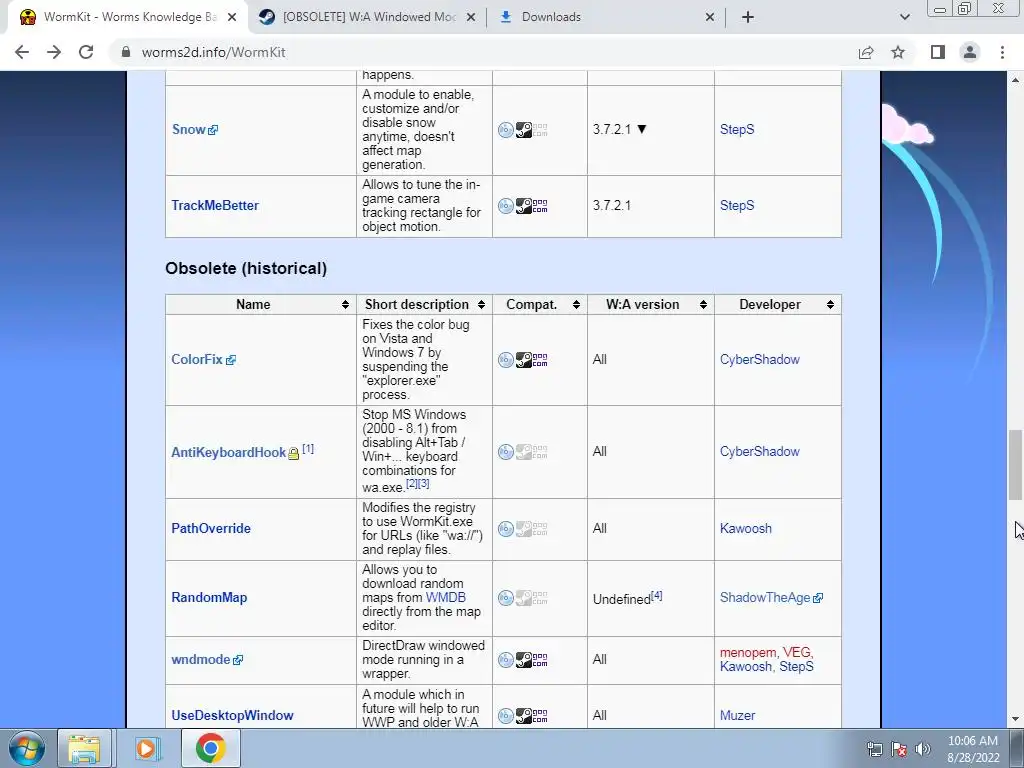Go back to the previous page

pos(22,52)
